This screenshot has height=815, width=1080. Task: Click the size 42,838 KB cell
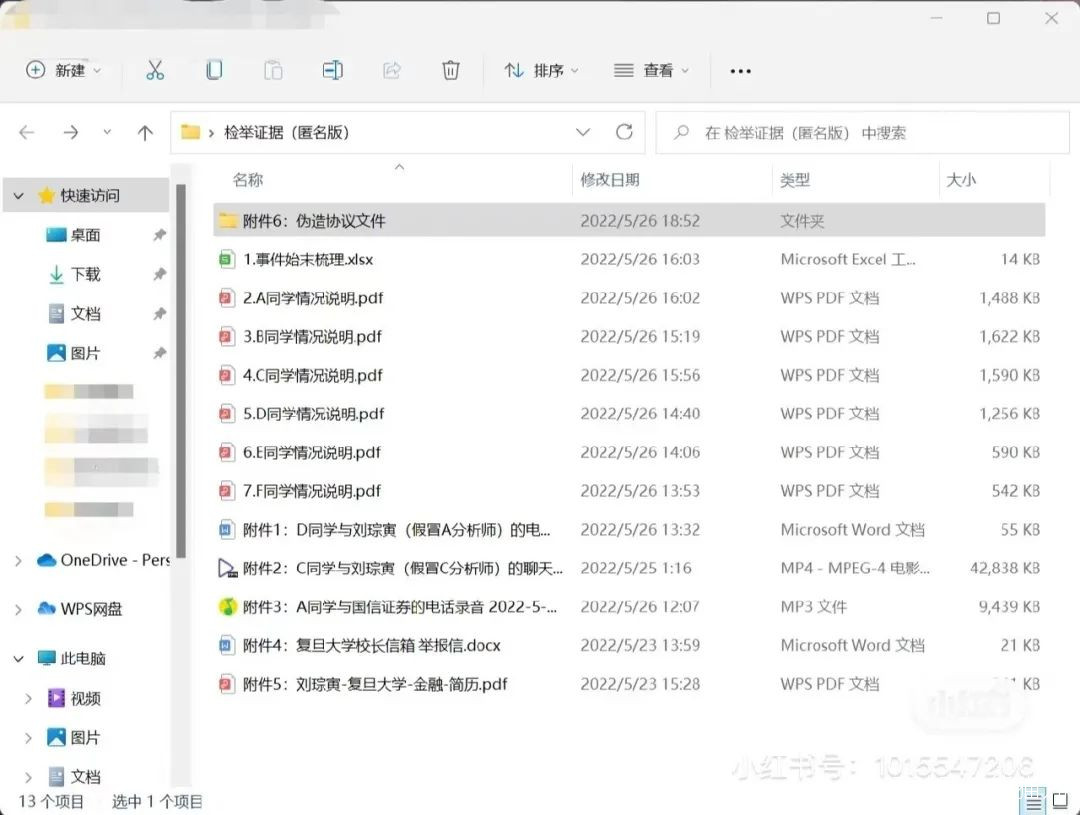[1005, 568]
